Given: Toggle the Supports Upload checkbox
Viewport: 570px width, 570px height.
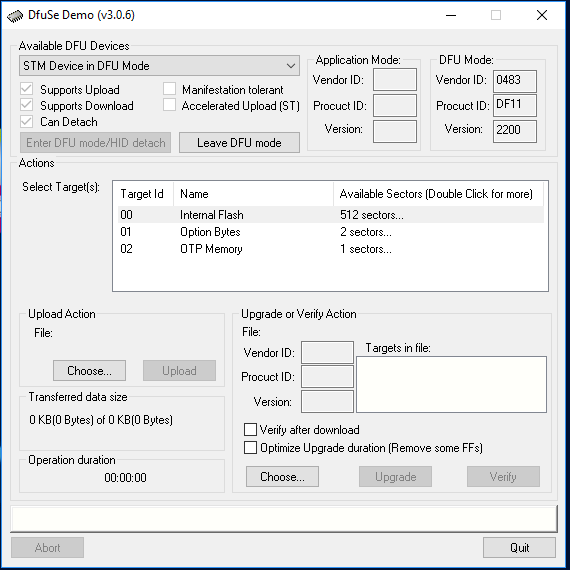Looking at the screenshot, I should [x=27, y=89].
